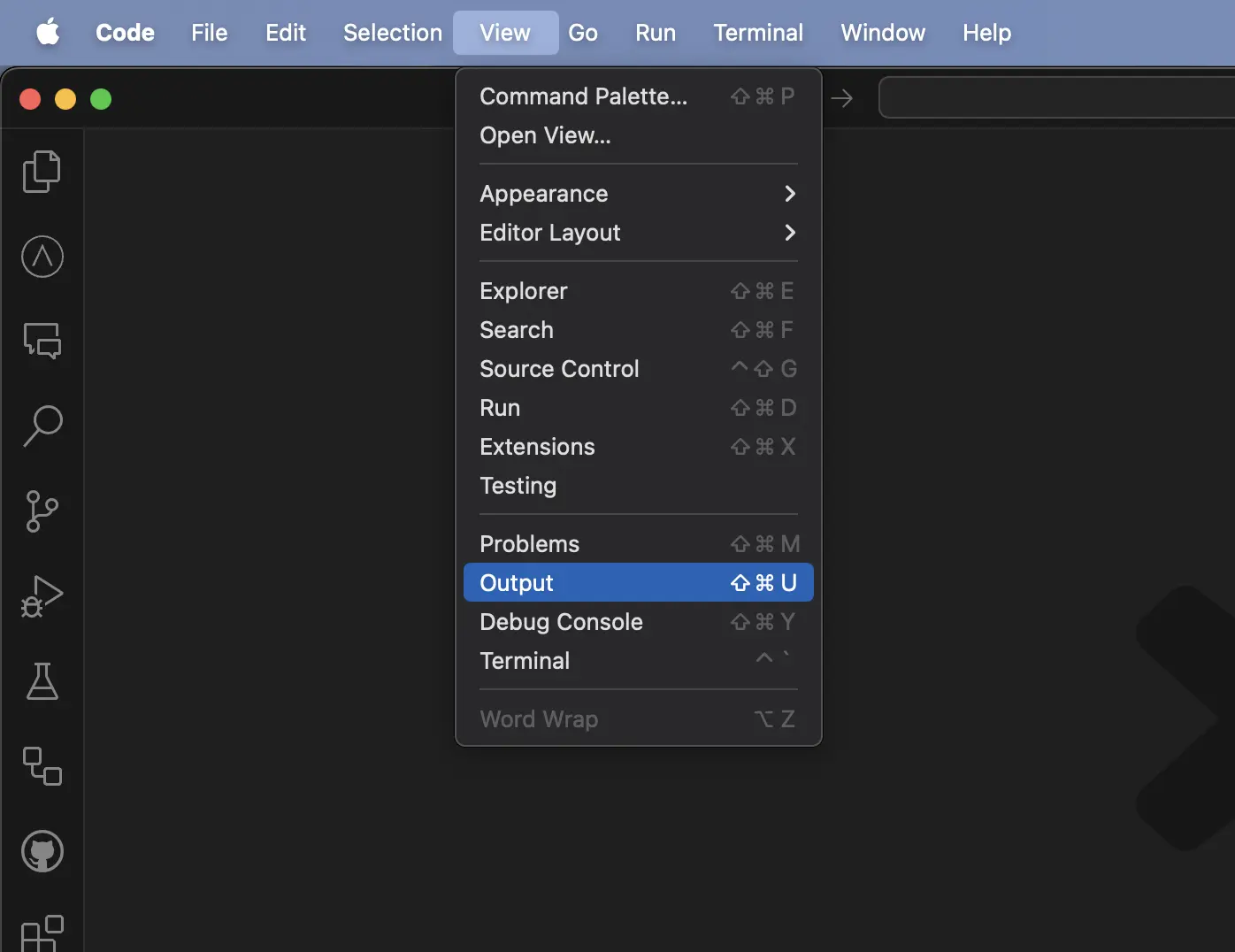
Task: Select Testing in the View menu
Action: tap(638, 486)
